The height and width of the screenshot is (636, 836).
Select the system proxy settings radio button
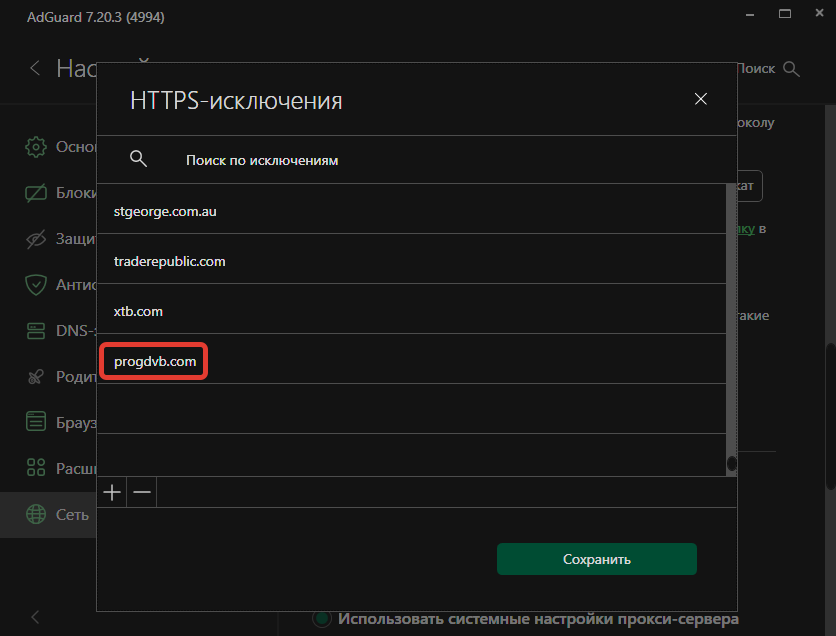click(322, 618)
